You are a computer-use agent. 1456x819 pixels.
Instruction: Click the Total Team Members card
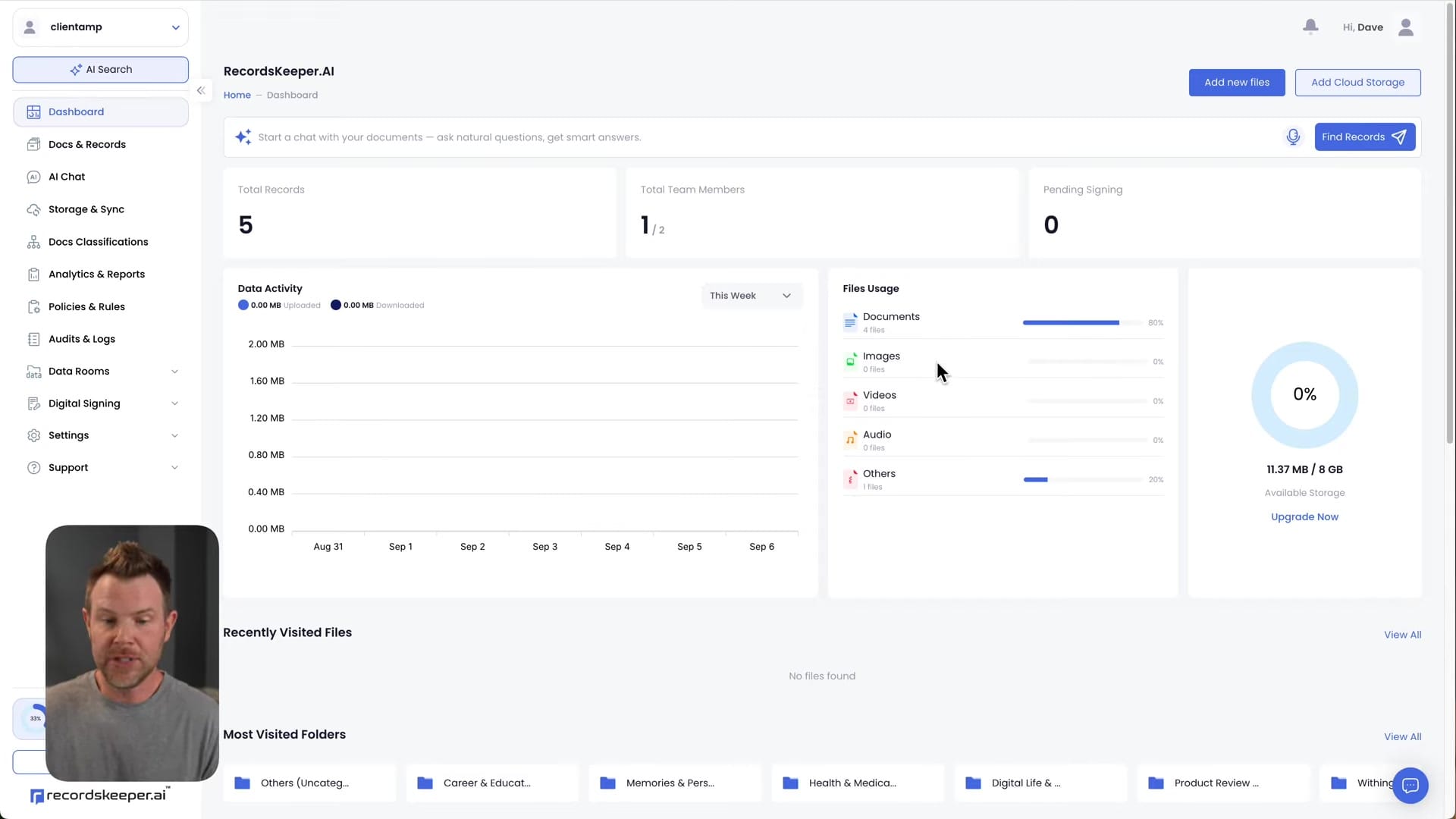(x=822, y=213)
